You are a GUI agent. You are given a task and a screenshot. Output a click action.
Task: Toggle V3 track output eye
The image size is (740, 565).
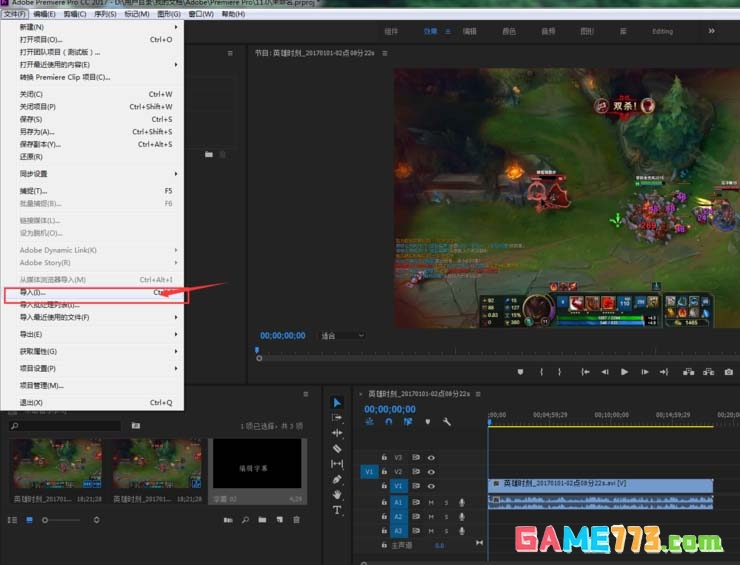tap(431, 457)
